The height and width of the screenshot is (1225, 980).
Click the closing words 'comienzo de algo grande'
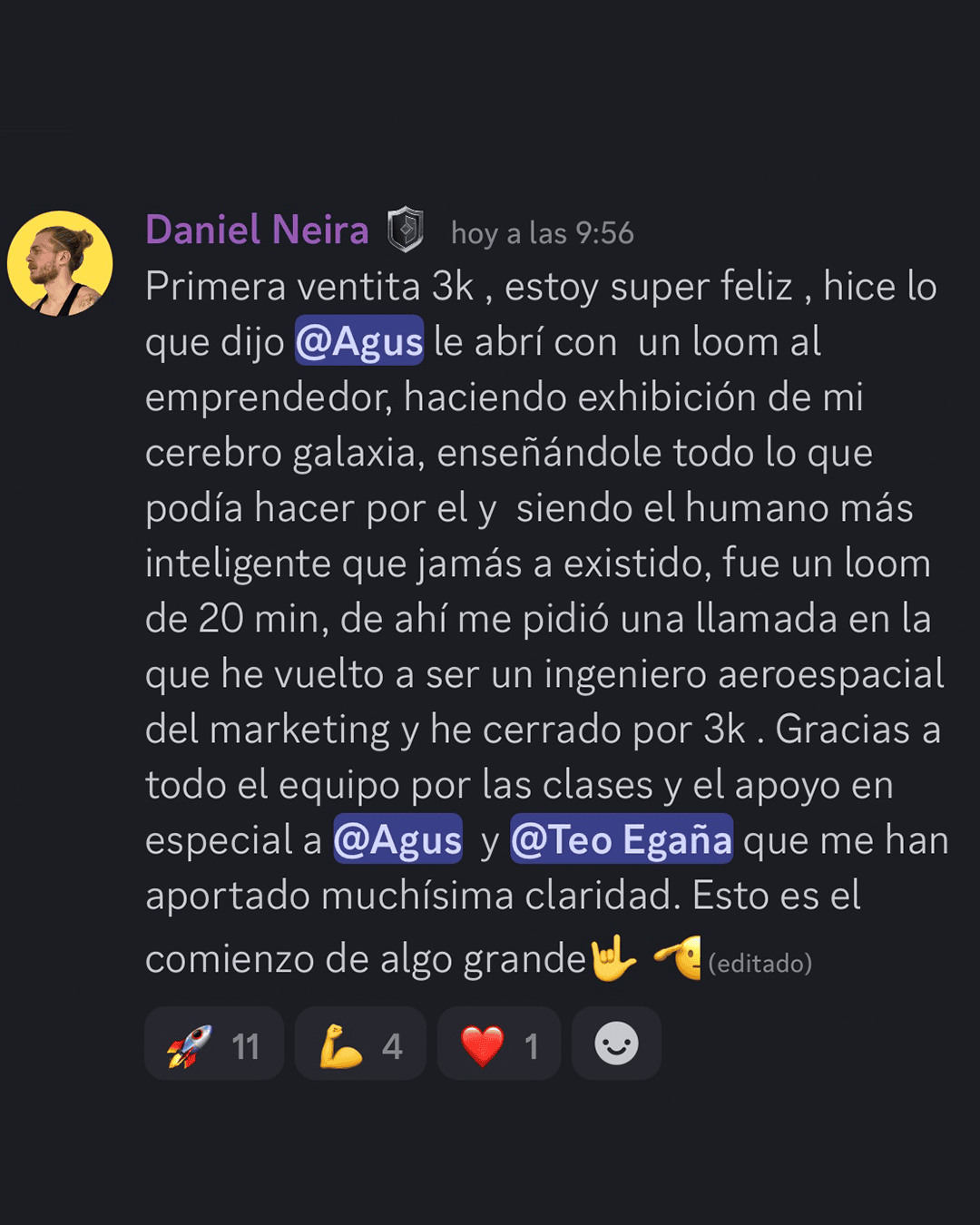[x=366, y=960]
